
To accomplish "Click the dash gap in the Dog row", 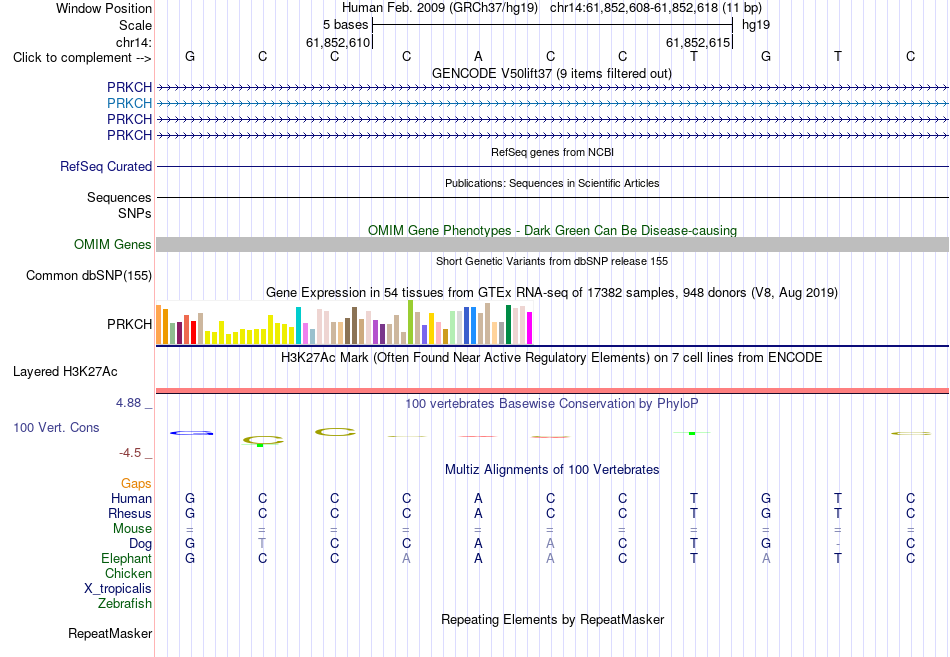I will click(838, 544).
